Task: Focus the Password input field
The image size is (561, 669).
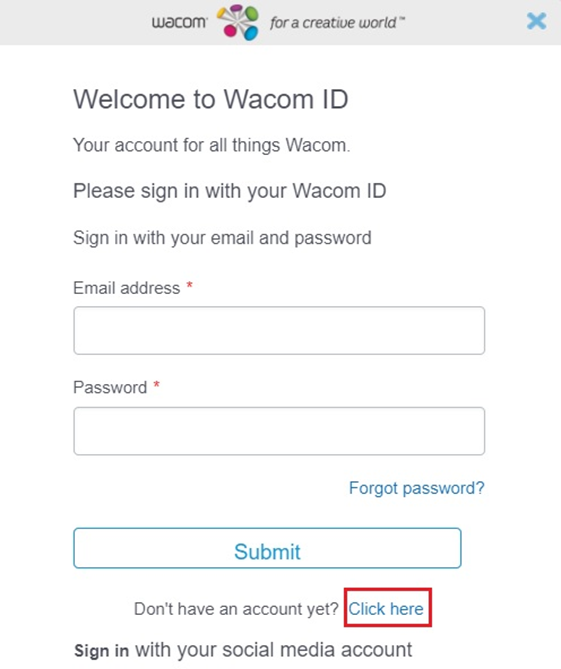Action: tap(279, 431)
